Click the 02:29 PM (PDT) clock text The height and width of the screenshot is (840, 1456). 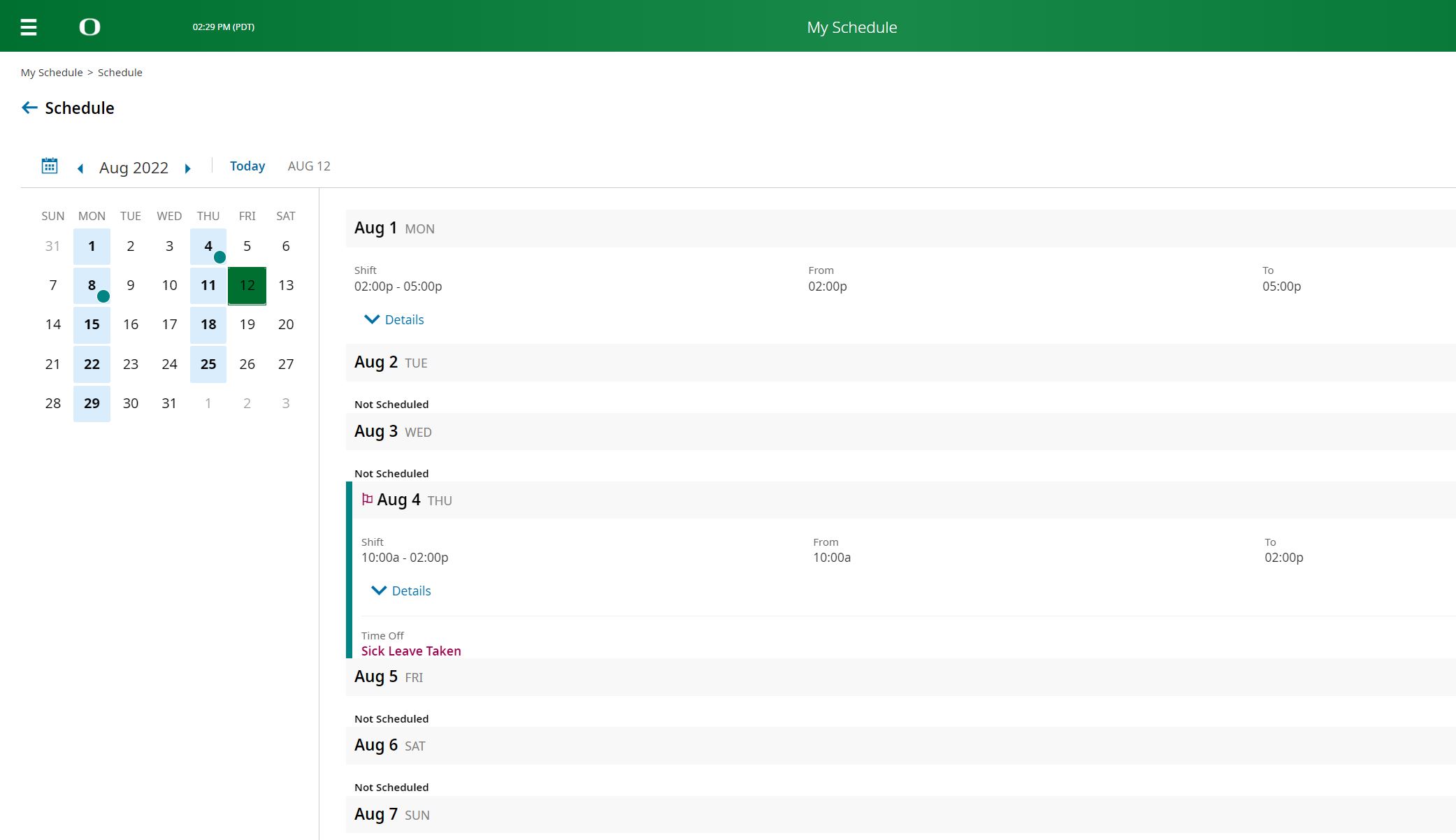[x=224, y=27]
